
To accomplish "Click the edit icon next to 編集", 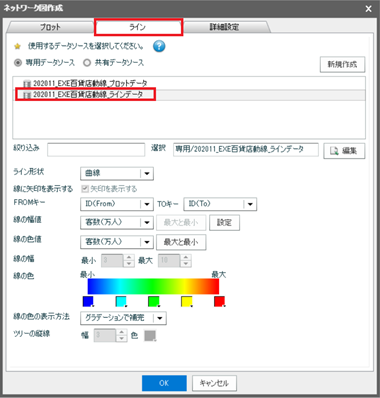I will 334,151.
